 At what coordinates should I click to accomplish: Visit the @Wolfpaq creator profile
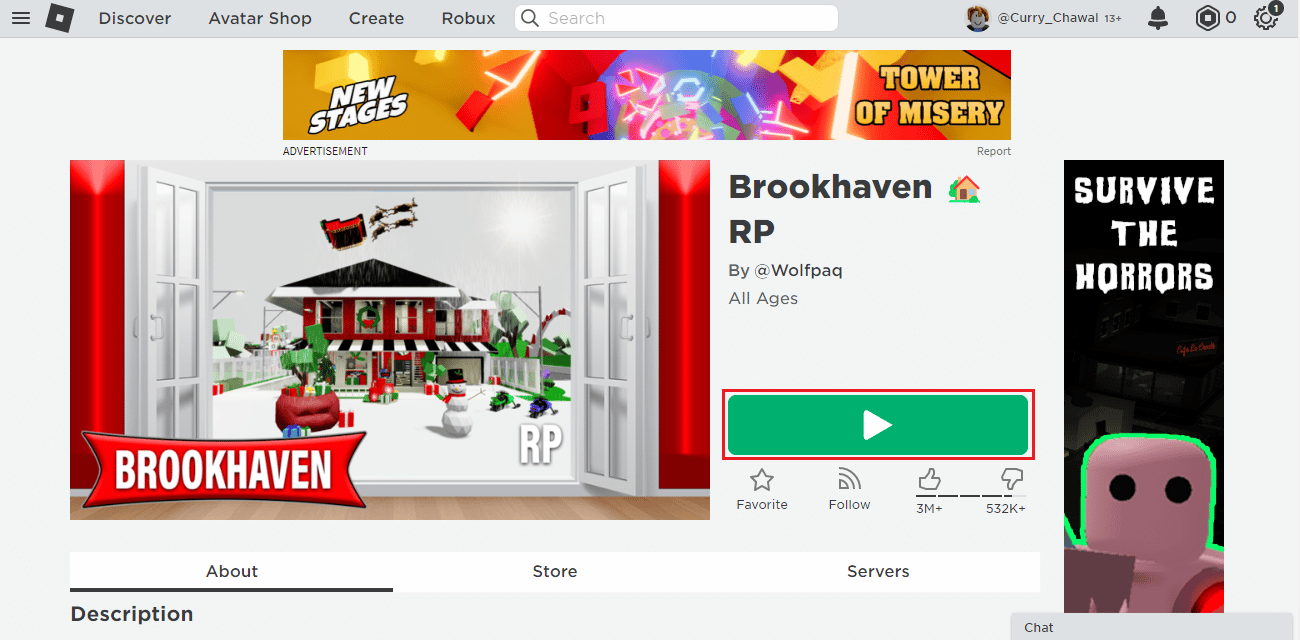(797, 270)
